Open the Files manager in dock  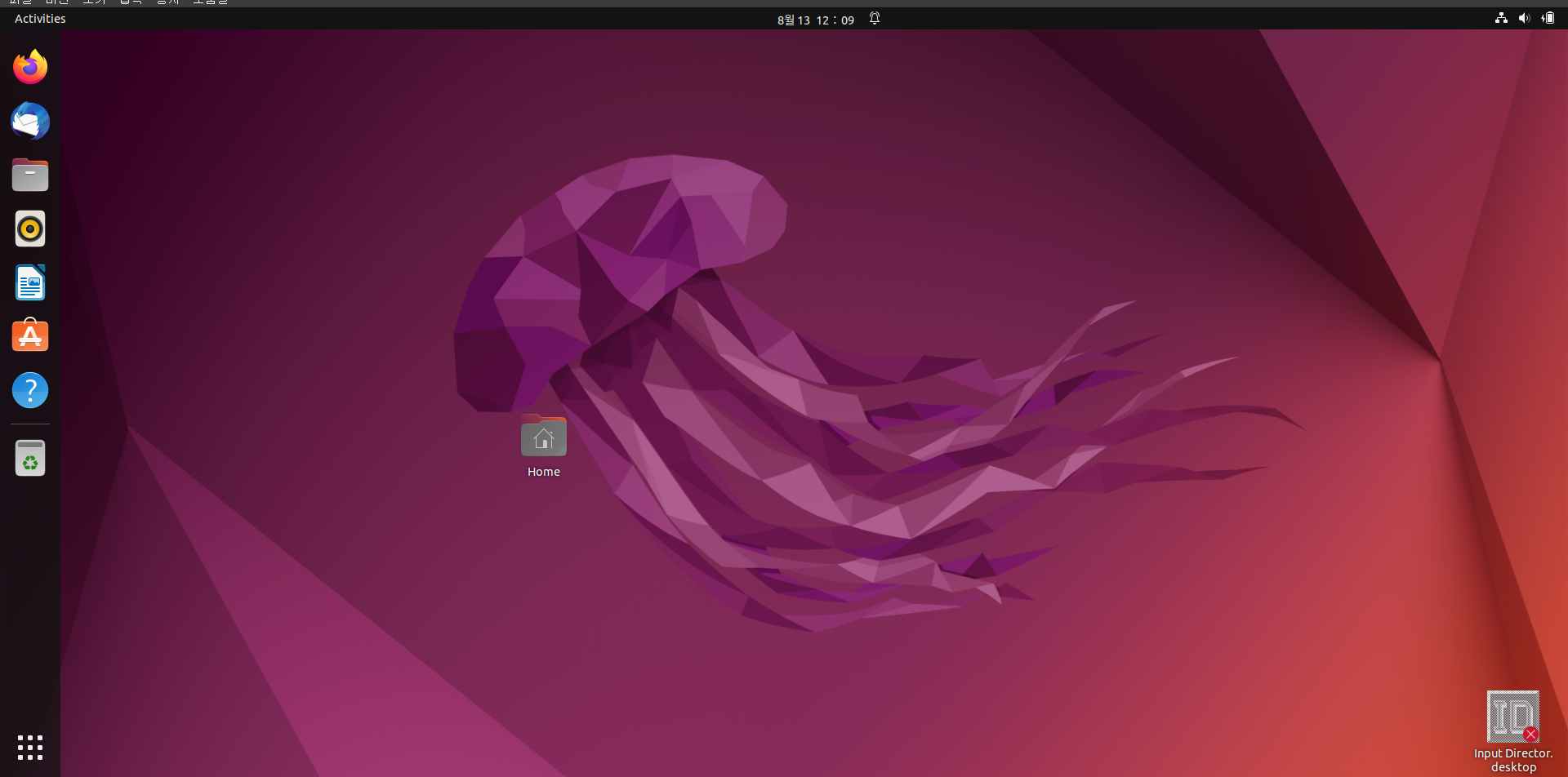30,175
